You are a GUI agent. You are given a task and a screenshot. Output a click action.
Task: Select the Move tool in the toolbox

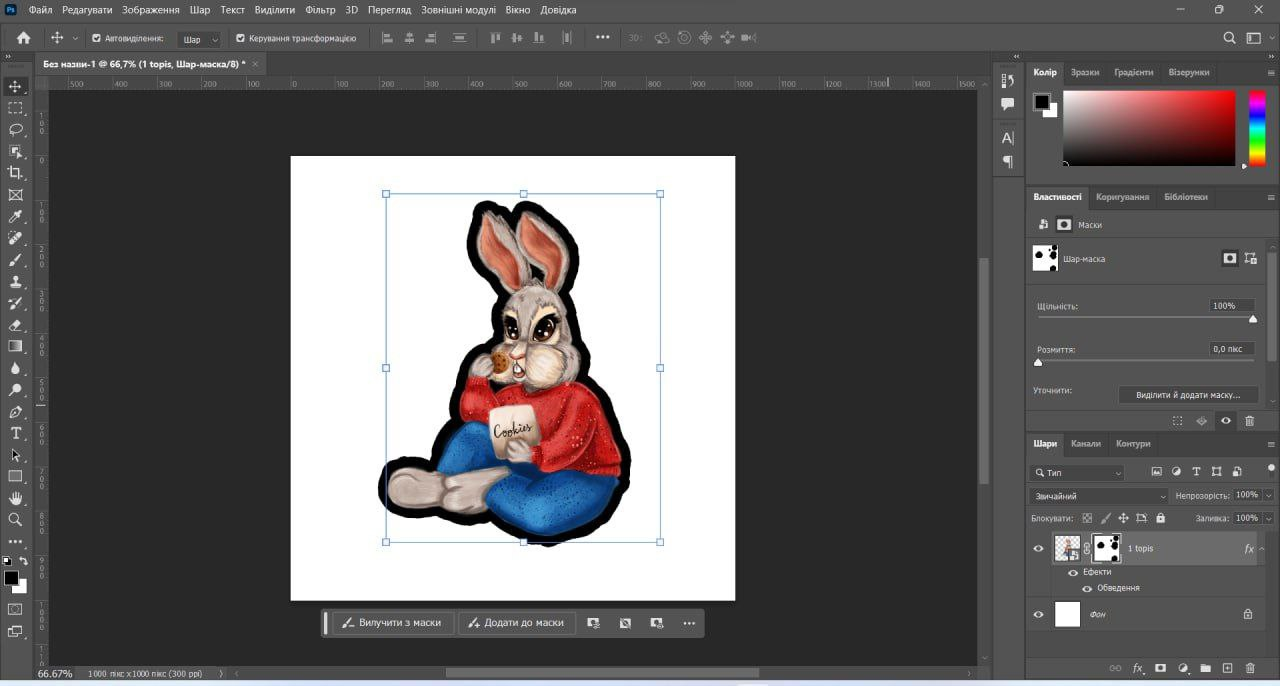[15, 86]
